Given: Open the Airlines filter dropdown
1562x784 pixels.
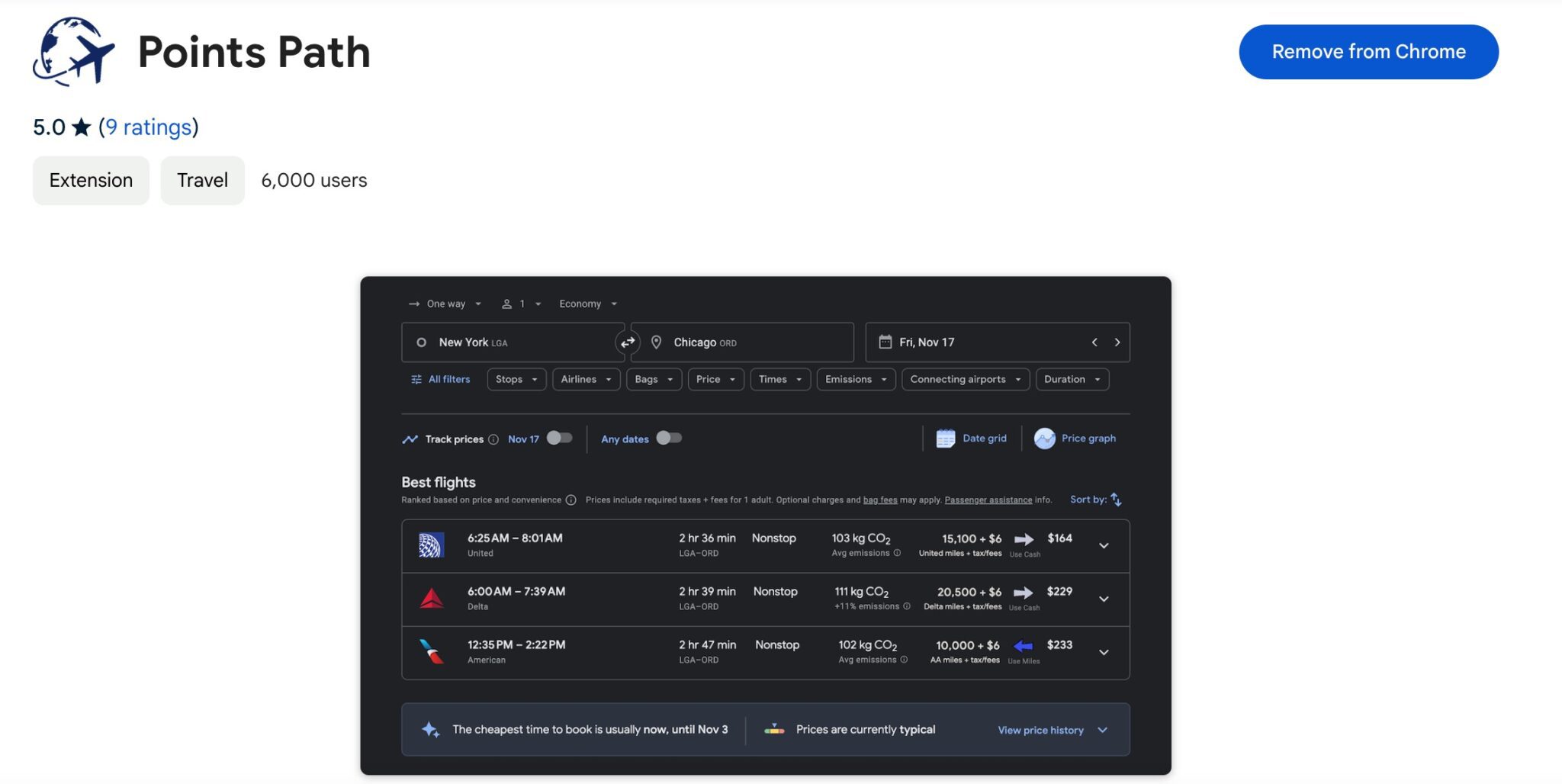Looking at the screenshot, I should [586, 379].
